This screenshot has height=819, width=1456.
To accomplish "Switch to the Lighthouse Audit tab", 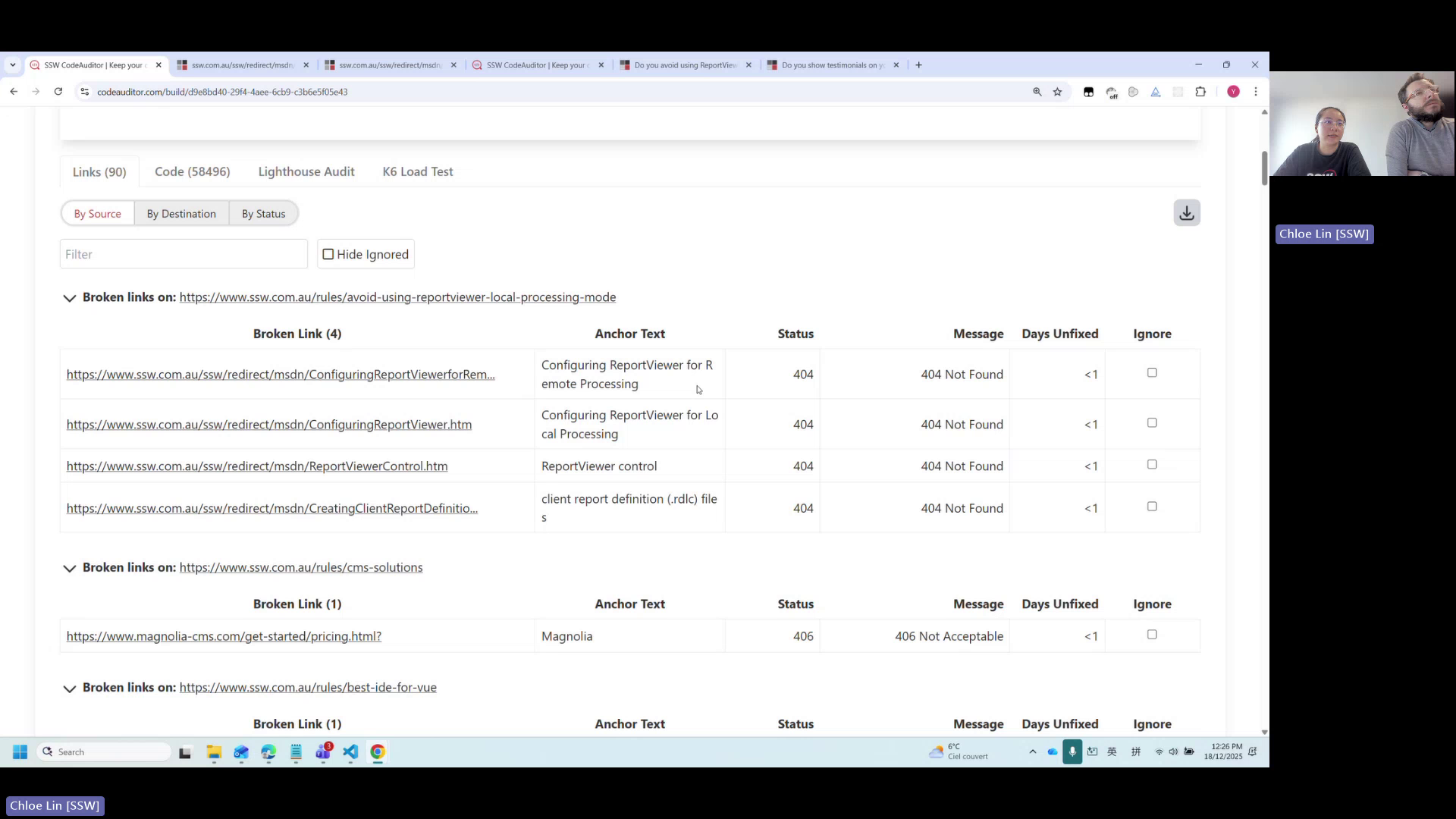I will coord(306,171).
